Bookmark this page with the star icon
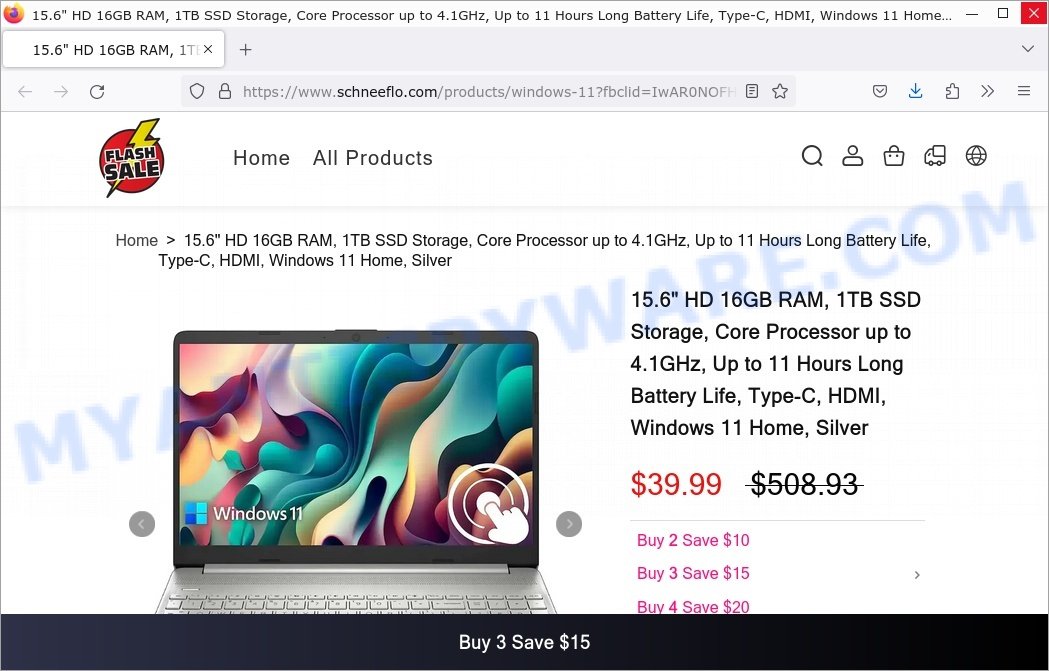The image size is (1049, 671). pos(779,92)
